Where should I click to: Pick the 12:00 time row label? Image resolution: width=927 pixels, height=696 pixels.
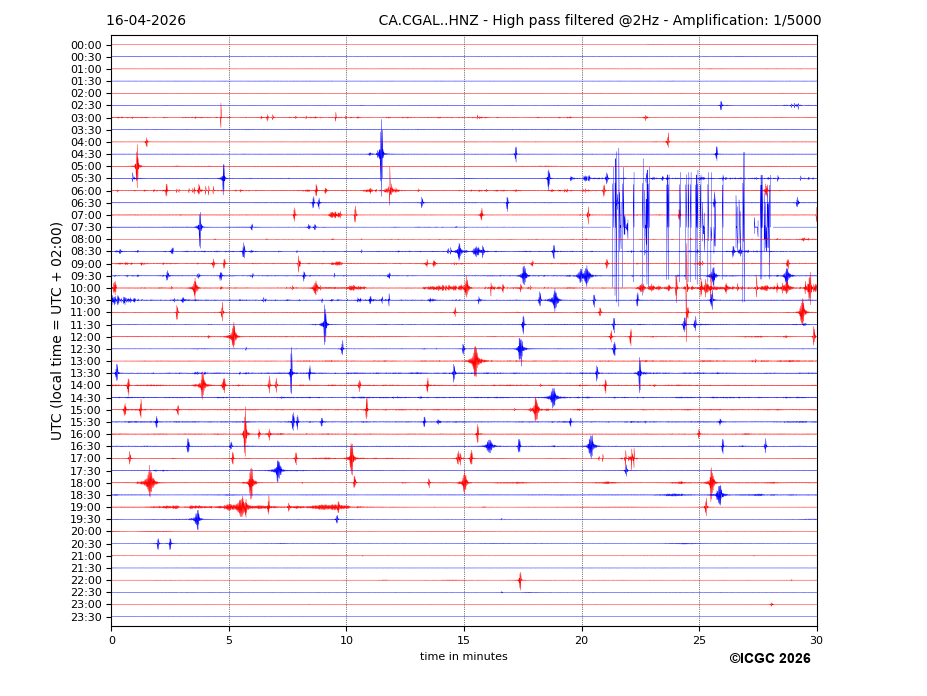click(86, 337)
